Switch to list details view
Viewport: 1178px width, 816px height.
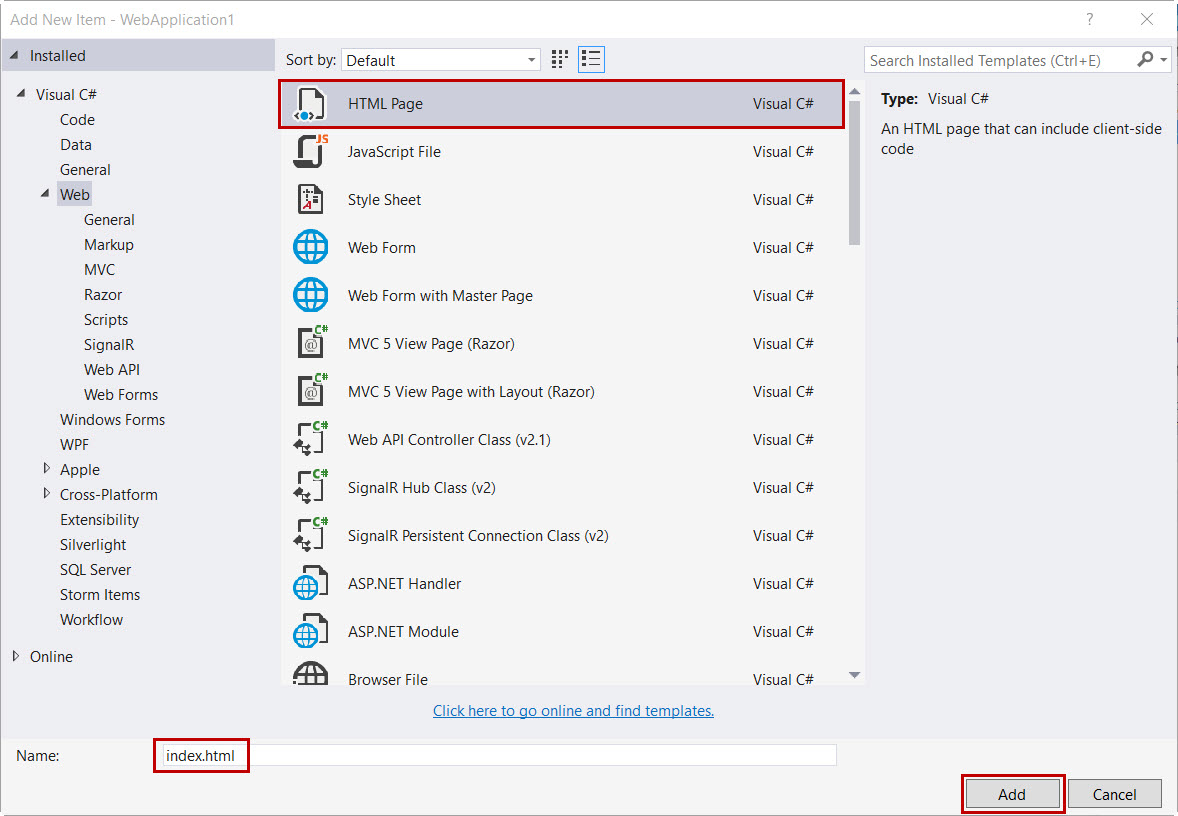click(x=591, y=59)
